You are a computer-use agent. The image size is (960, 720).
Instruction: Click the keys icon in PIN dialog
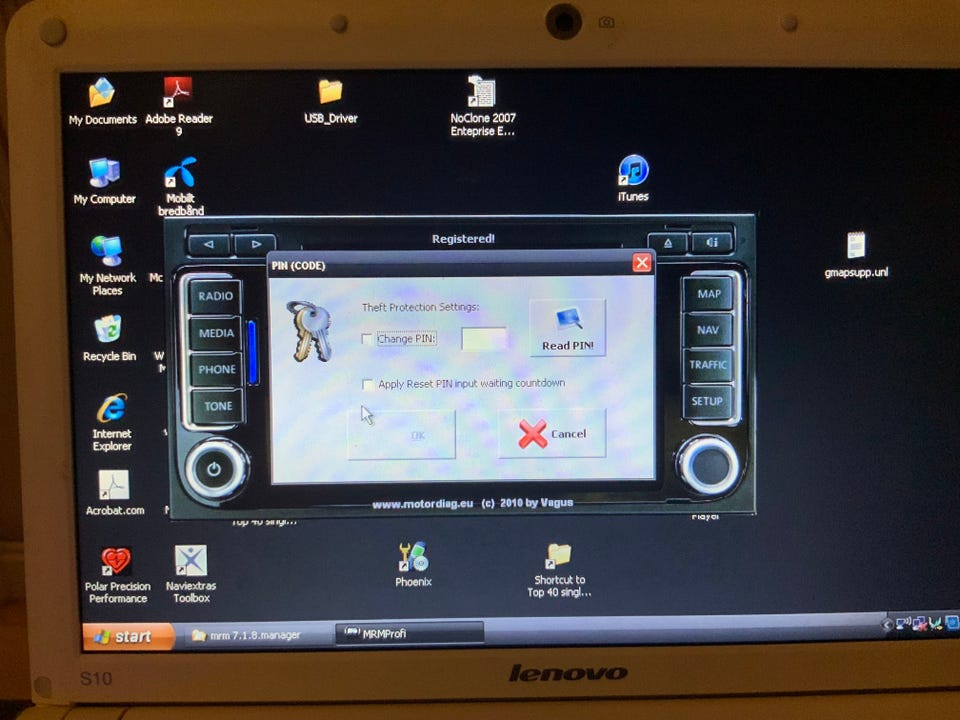(310, 331)
